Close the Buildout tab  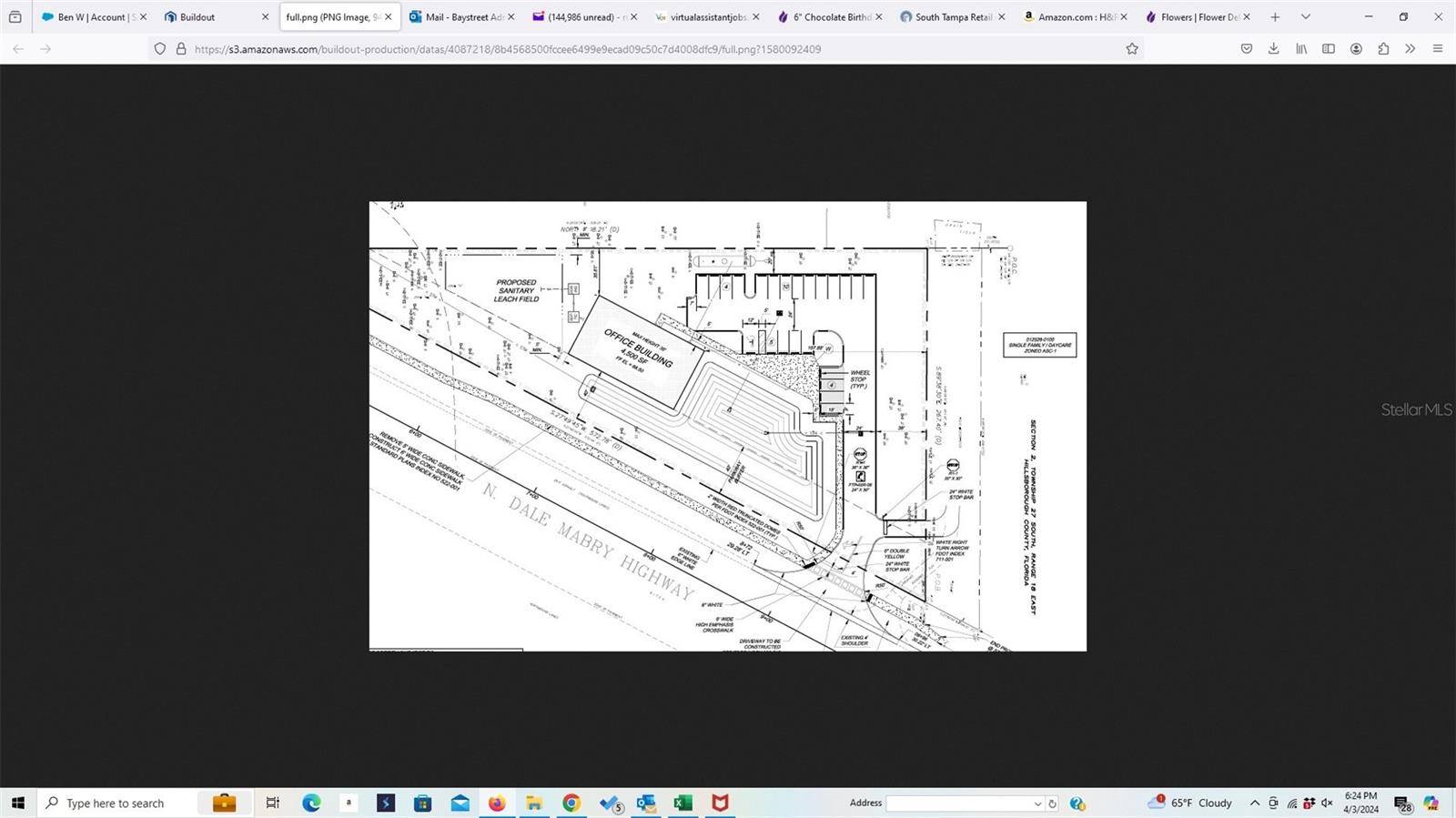click(x=265, y=16)
